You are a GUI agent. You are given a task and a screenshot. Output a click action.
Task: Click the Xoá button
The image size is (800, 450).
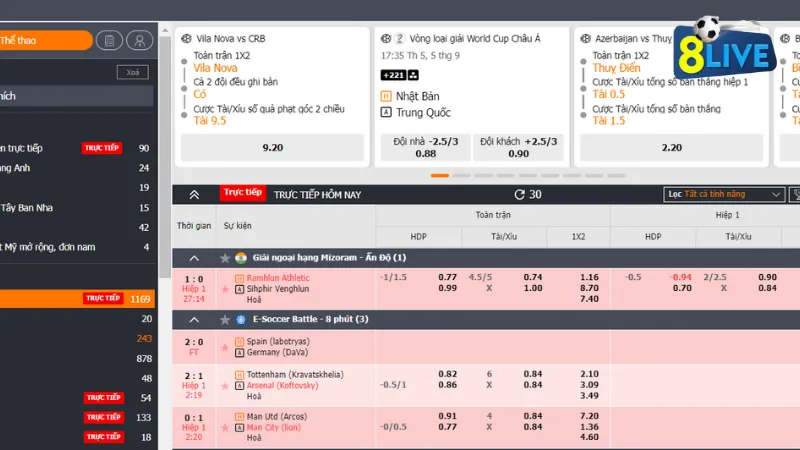[132, 72]
